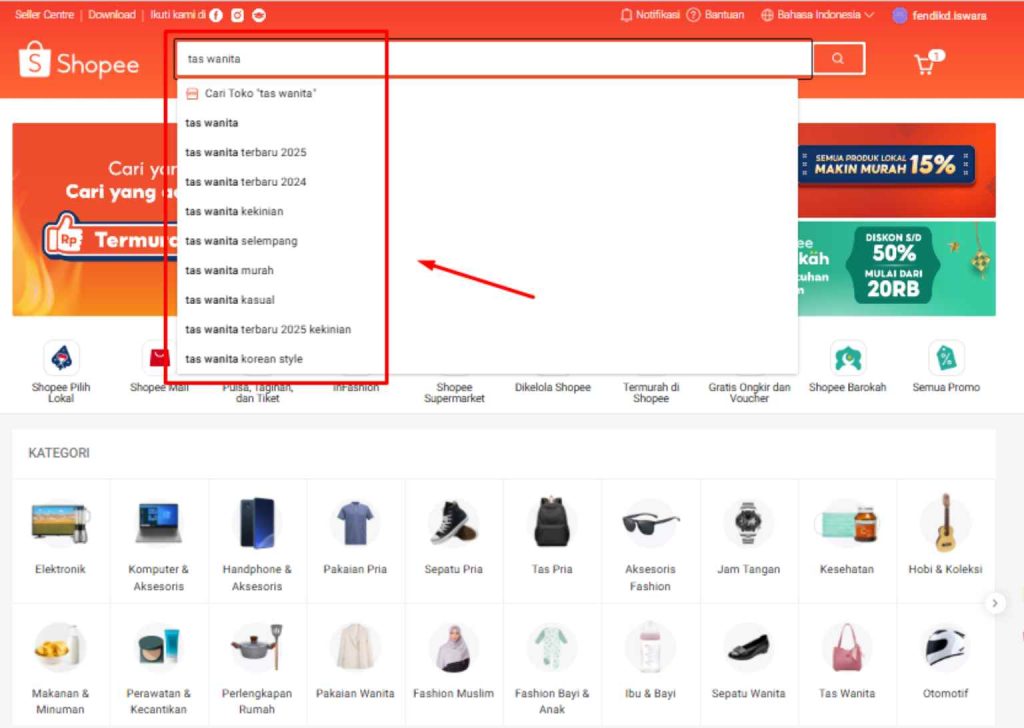
Task: Open Shopee Instagram page icon
Action: 238,15
